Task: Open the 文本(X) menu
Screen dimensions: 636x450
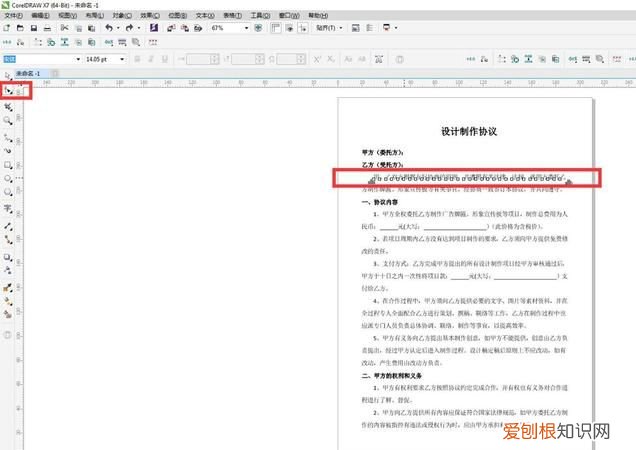Action: (x=205, y=15)
